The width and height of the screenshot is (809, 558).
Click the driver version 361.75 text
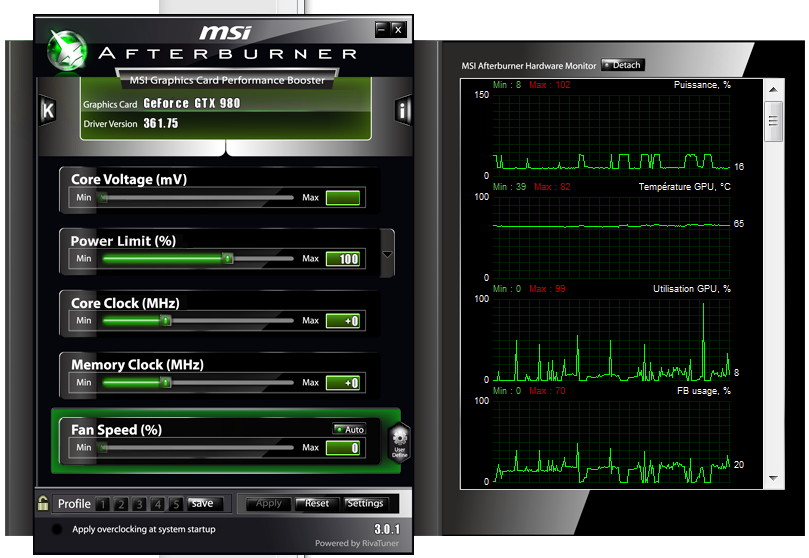coord(160,123)
